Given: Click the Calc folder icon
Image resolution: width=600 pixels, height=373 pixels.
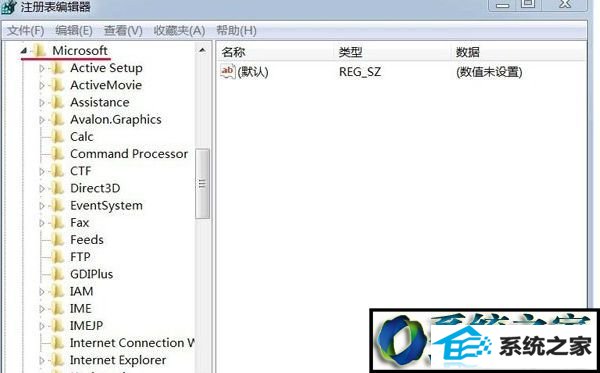Looking at the screenshot, I should tap(58, 137).
